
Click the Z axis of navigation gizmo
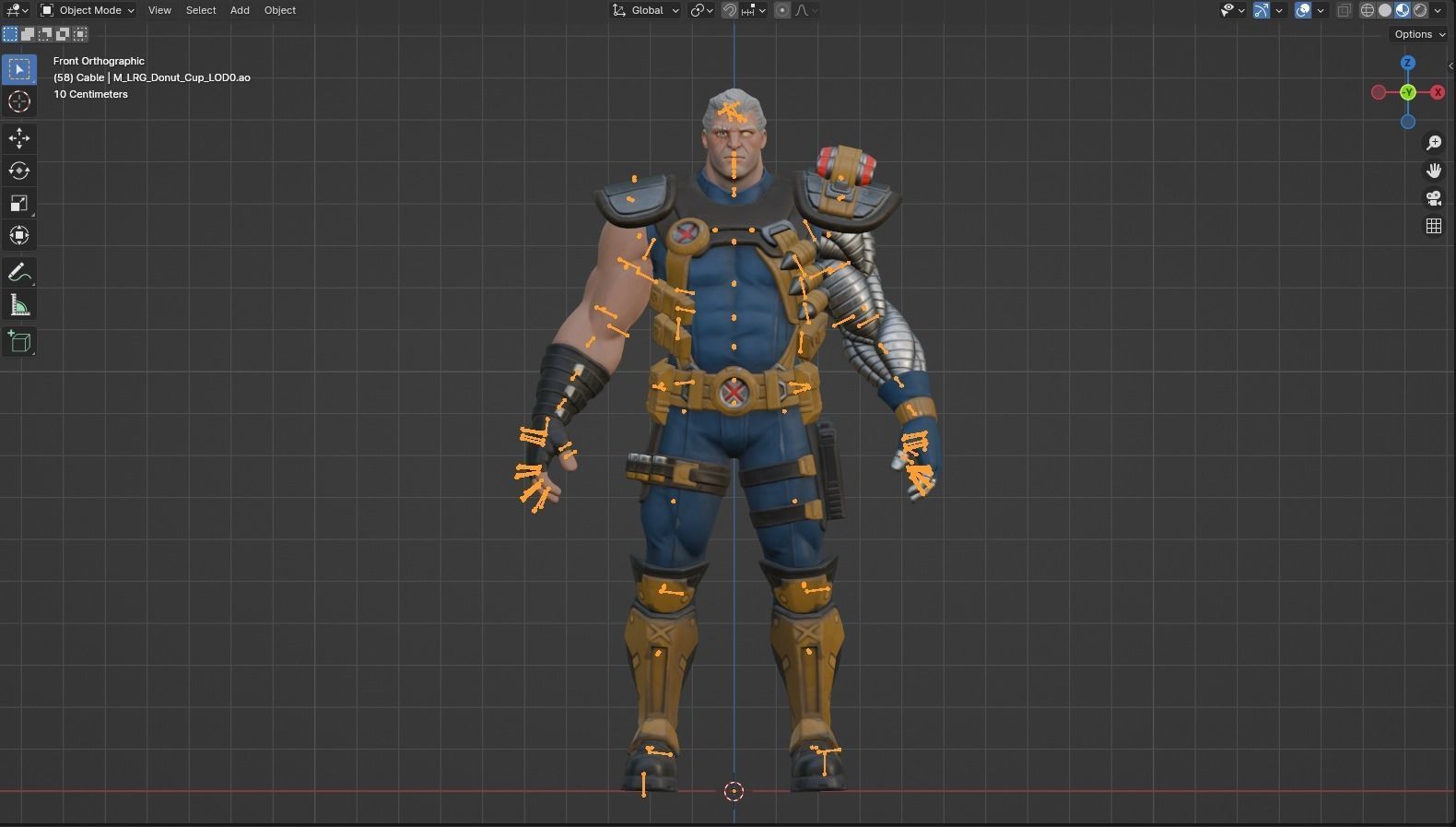tap(1407, 63)
